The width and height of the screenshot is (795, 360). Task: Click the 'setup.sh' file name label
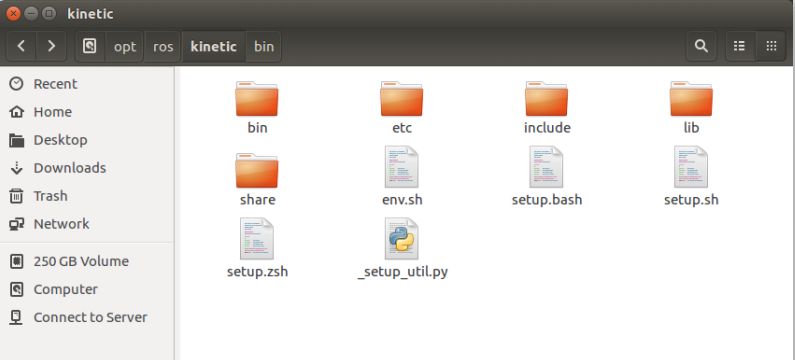[x=692, y=200]
